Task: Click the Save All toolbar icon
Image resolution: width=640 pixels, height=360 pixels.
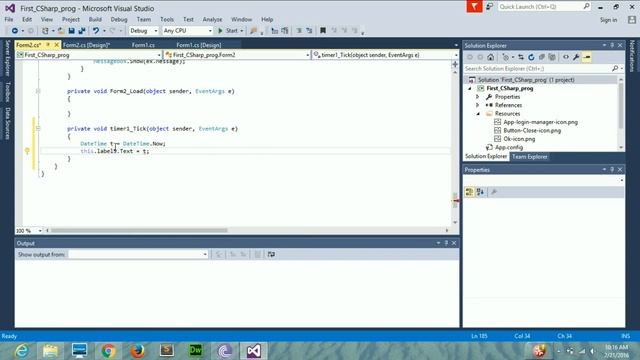Action: tap(82, 31)
